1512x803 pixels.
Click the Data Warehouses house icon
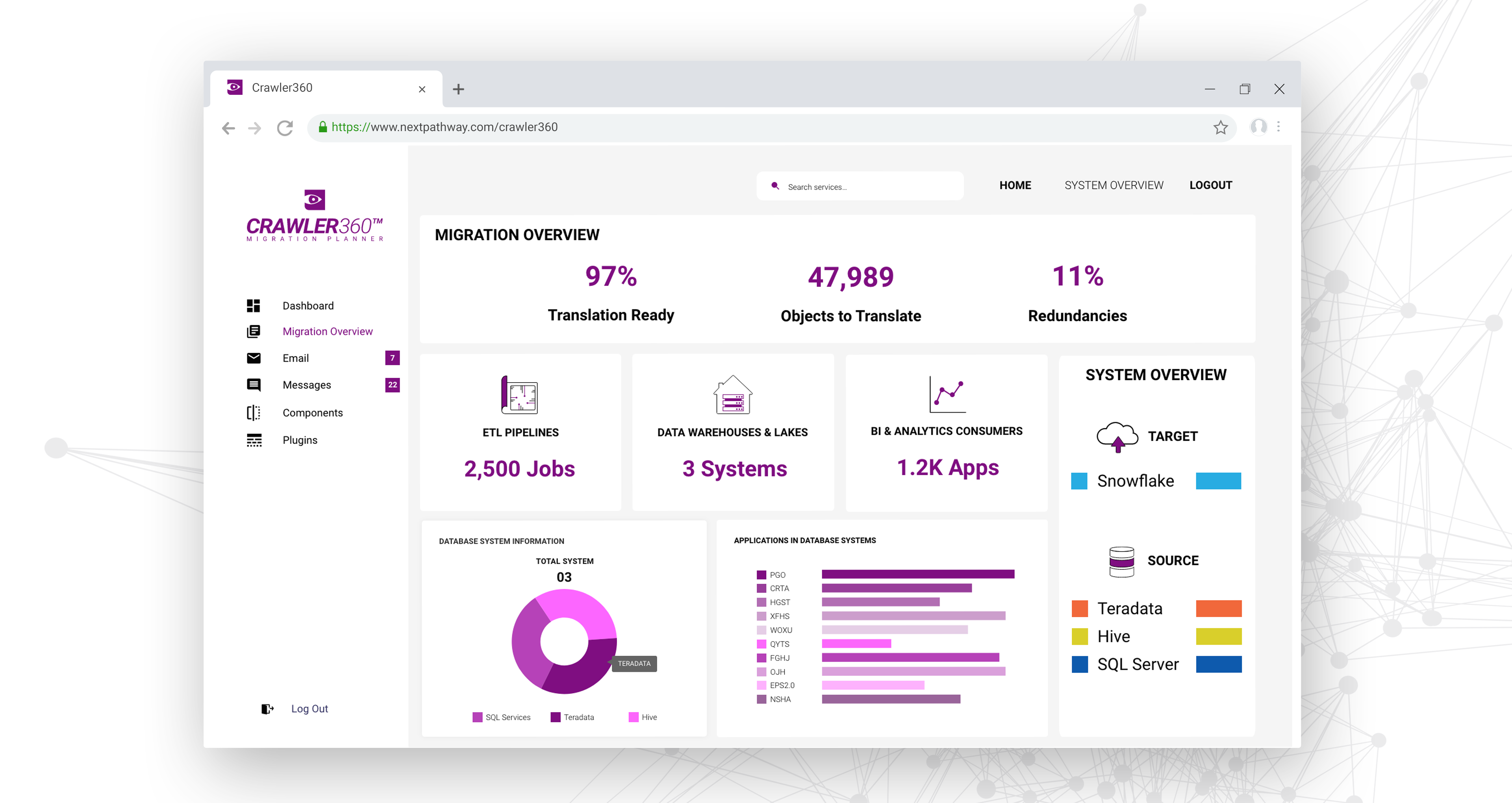click(x=732, y=394)
